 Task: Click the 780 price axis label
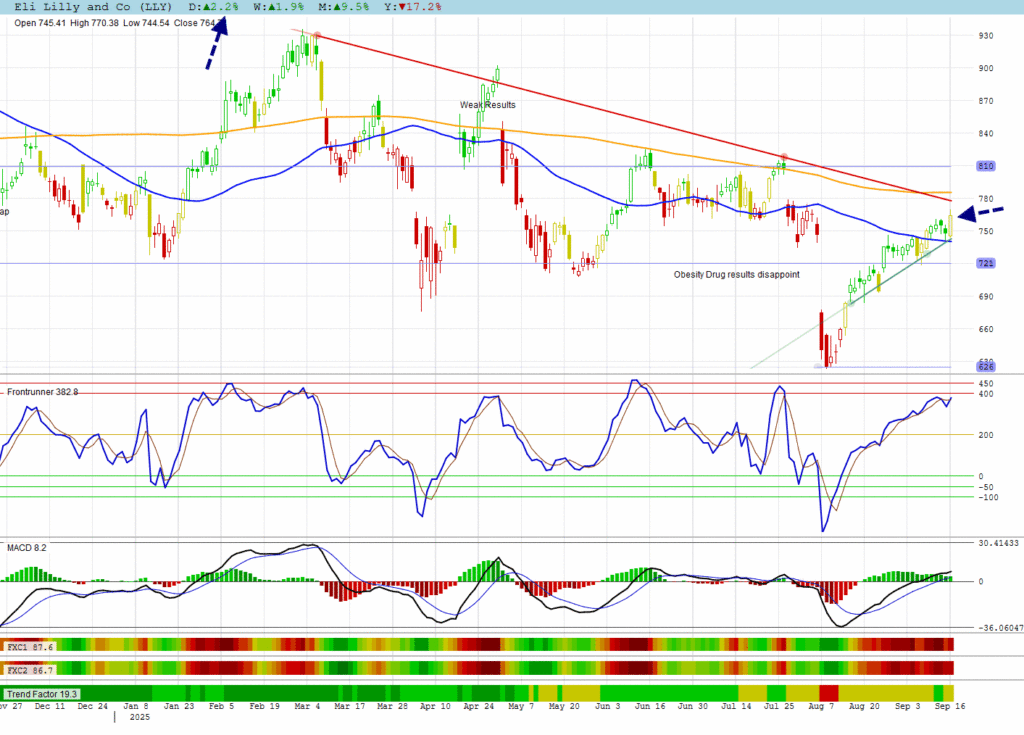pos(985,199)
